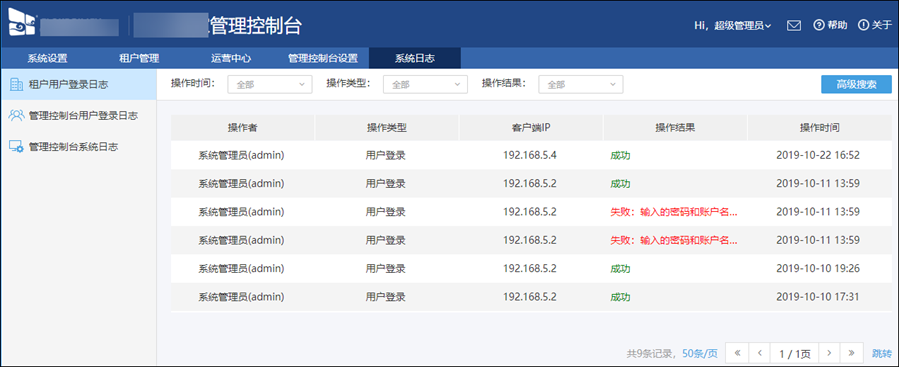Click the 跳转 link
The width and height of the screenshot is (900, 367).
tap(882, 353)
